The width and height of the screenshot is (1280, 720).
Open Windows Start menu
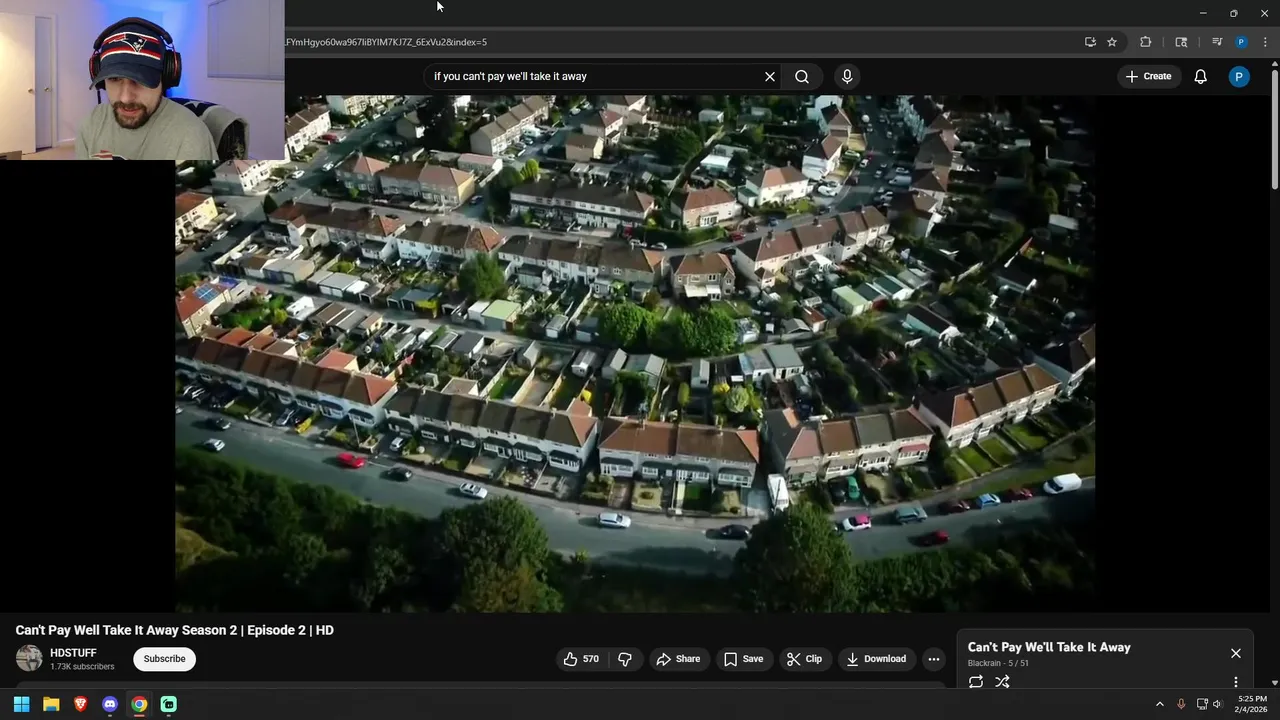(x=21, y=704)
